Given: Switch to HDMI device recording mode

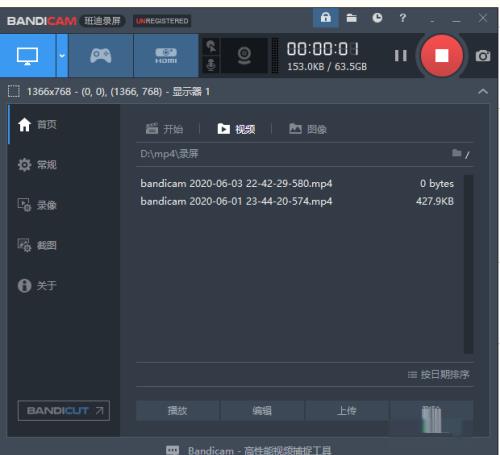Looking at the screenshot, I should pos(166,56).
